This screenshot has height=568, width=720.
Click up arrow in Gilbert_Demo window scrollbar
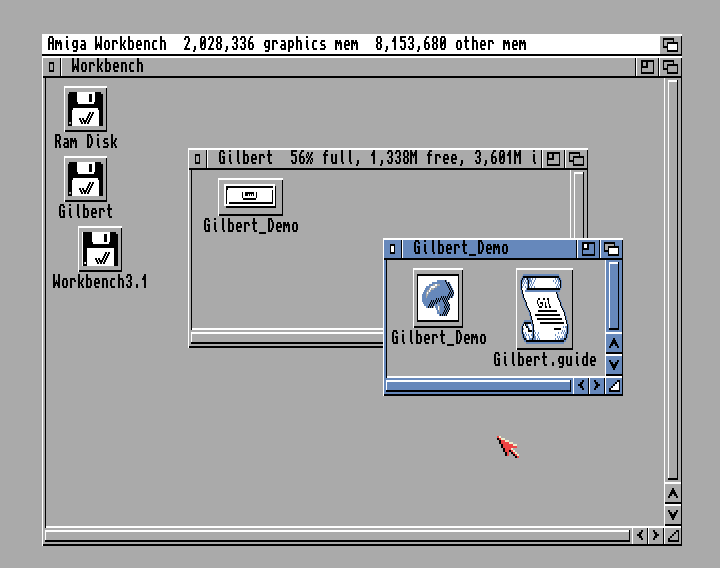coord(614,343)
